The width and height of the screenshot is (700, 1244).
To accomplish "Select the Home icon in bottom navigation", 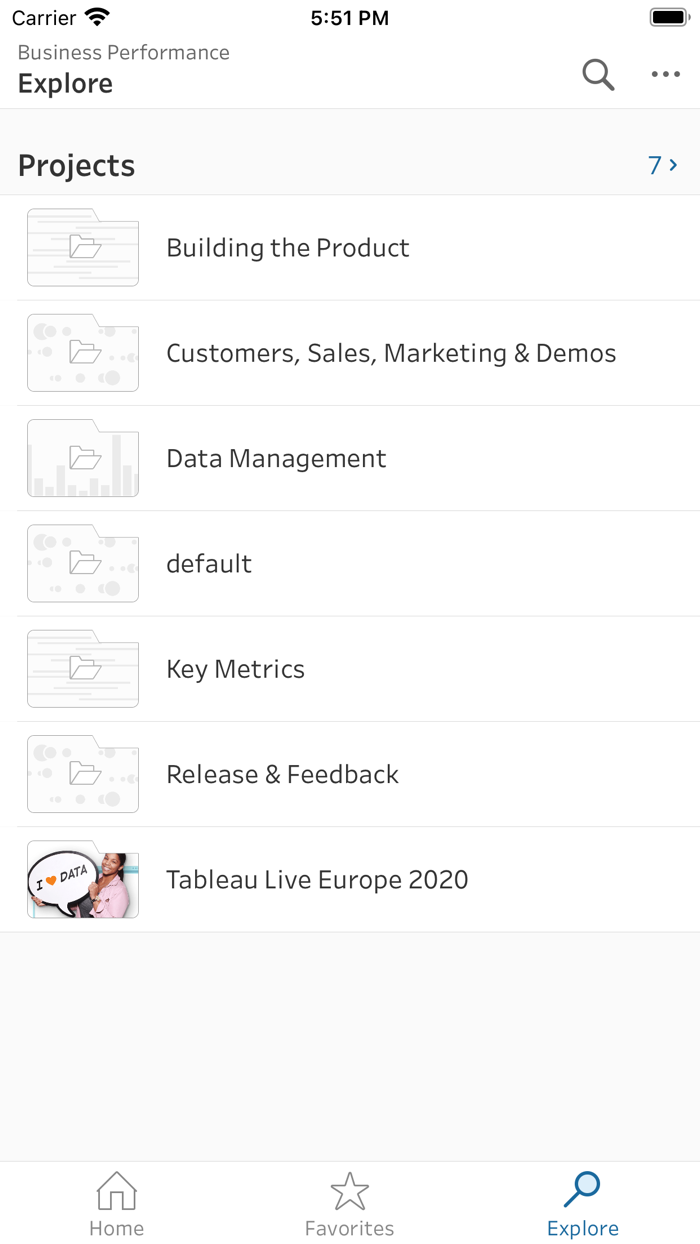I will click(116, 1191).
